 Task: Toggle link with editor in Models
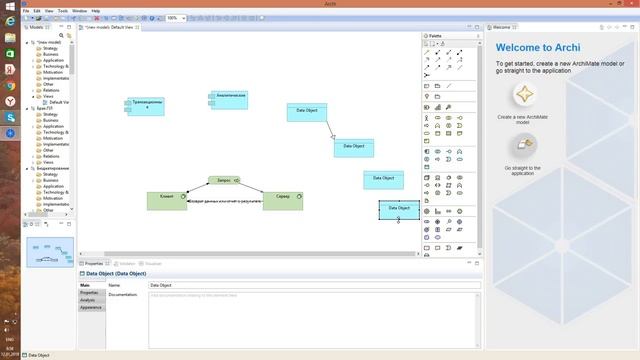(x=69, y=36)
